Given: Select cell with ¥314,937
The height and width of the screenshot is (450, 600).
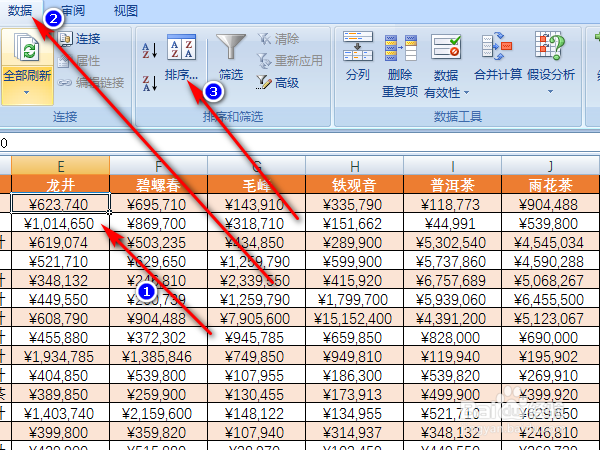Looking at the screenshot, I should click(x=354, y=433).
